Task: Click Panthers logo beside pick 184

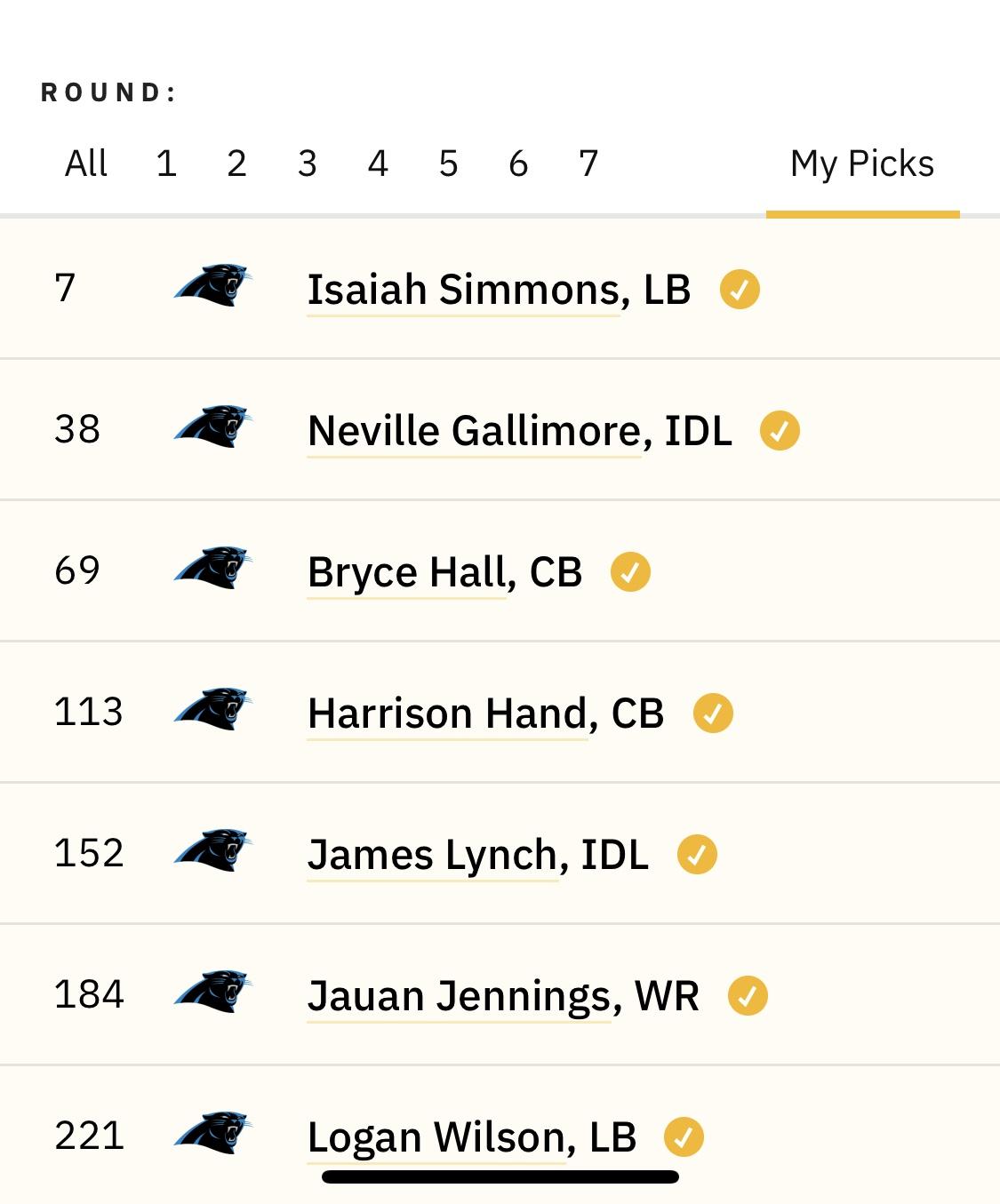Action: (213, 993)
